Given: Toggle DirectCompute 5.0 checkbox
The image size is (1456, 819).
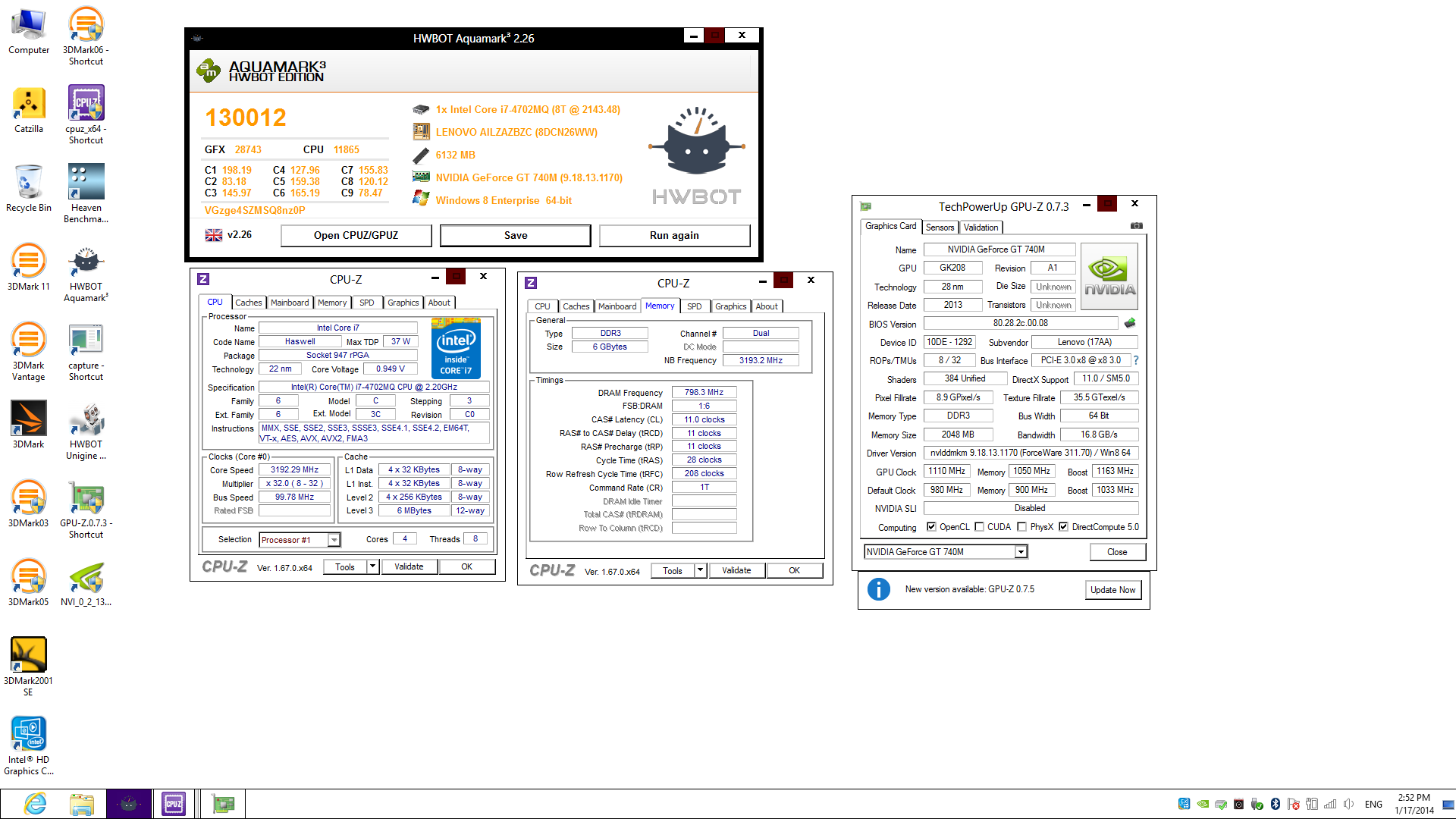Looking at the screenshot, I should (x=1063, y=527).
